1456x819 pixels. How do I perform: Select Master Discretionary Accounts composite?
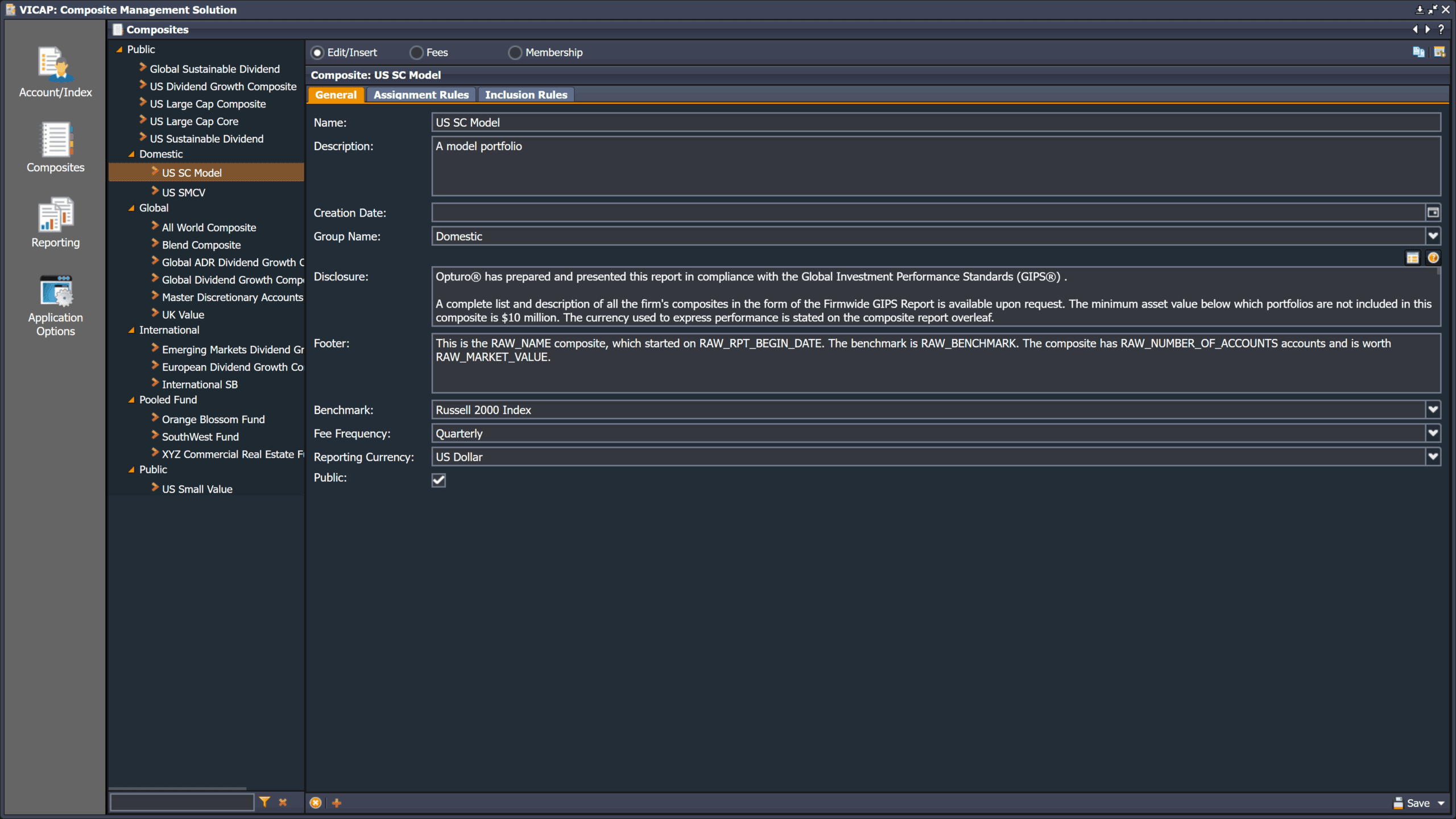[x=232, y=297]
